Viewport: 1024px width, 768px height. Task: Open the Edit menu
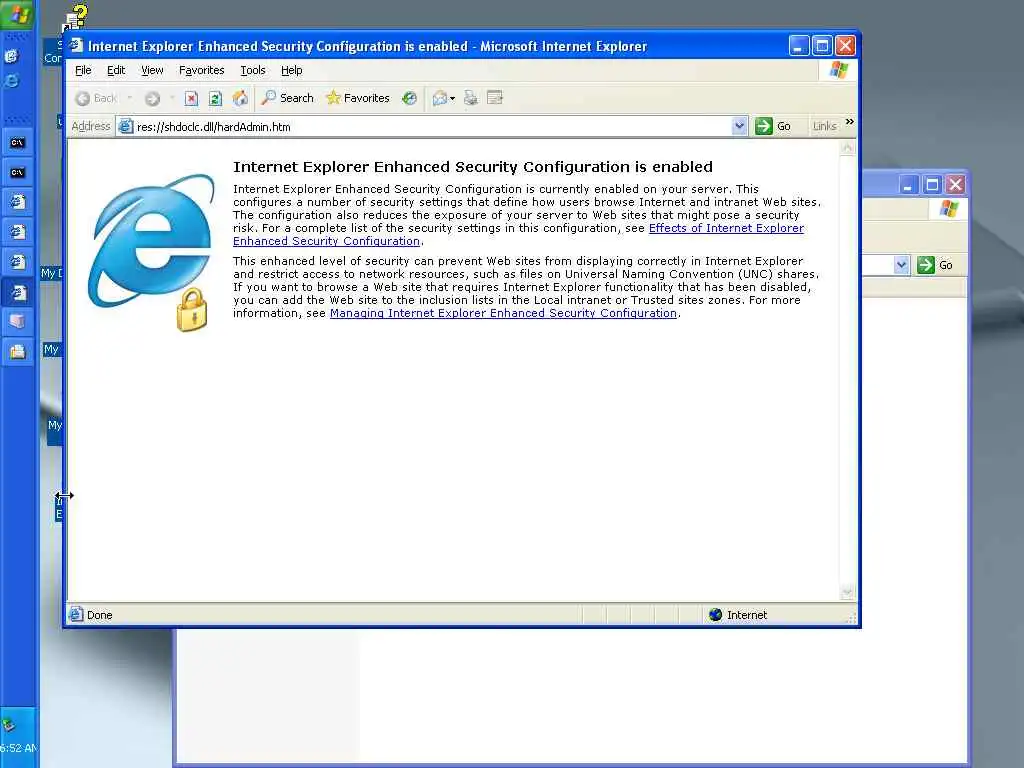tap(116, 70)
